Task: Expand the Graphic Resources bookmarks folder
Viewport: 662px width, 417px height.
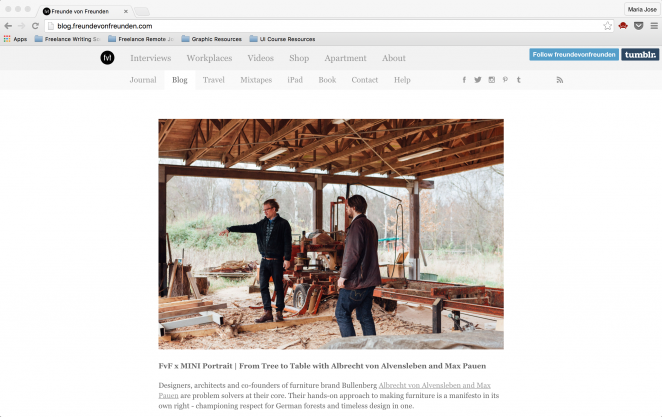Action: click(x=211, y=39)
